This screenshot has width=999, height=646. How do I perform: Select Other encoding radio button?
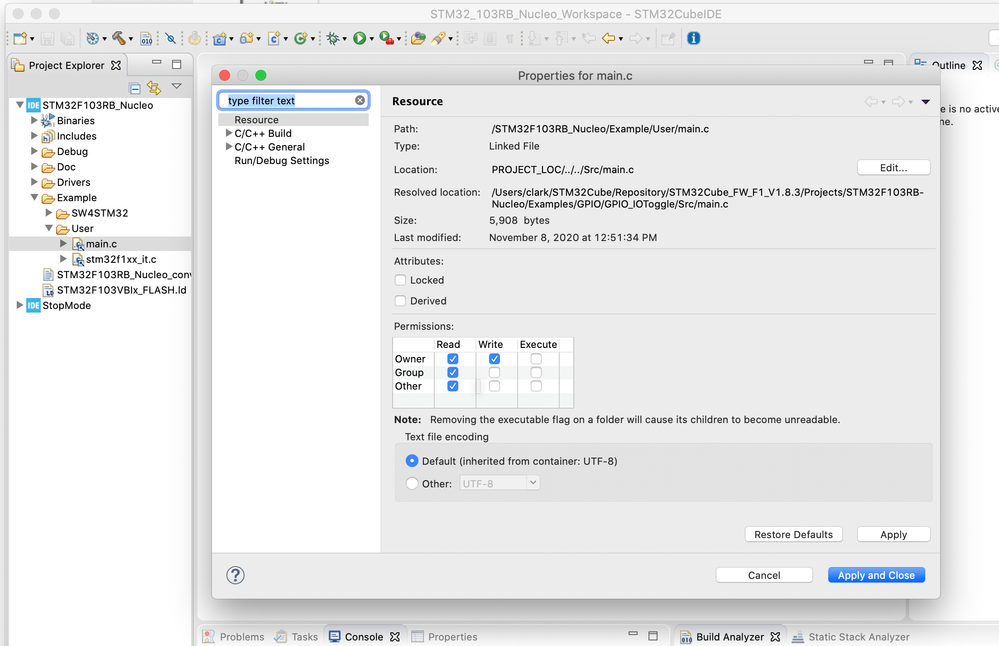click(x=412, y=484)
